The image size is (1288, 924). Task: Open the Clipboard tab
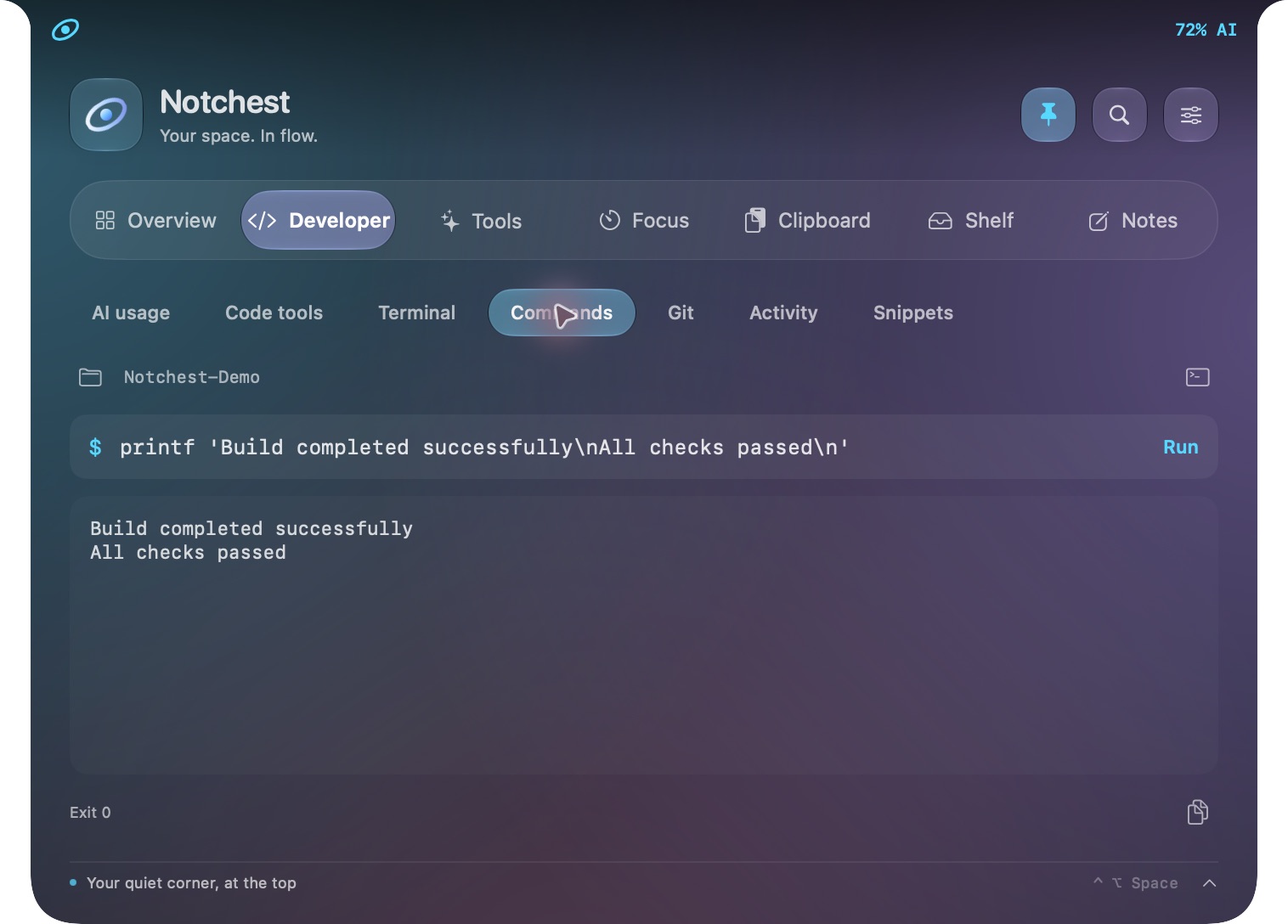point(807,221)
